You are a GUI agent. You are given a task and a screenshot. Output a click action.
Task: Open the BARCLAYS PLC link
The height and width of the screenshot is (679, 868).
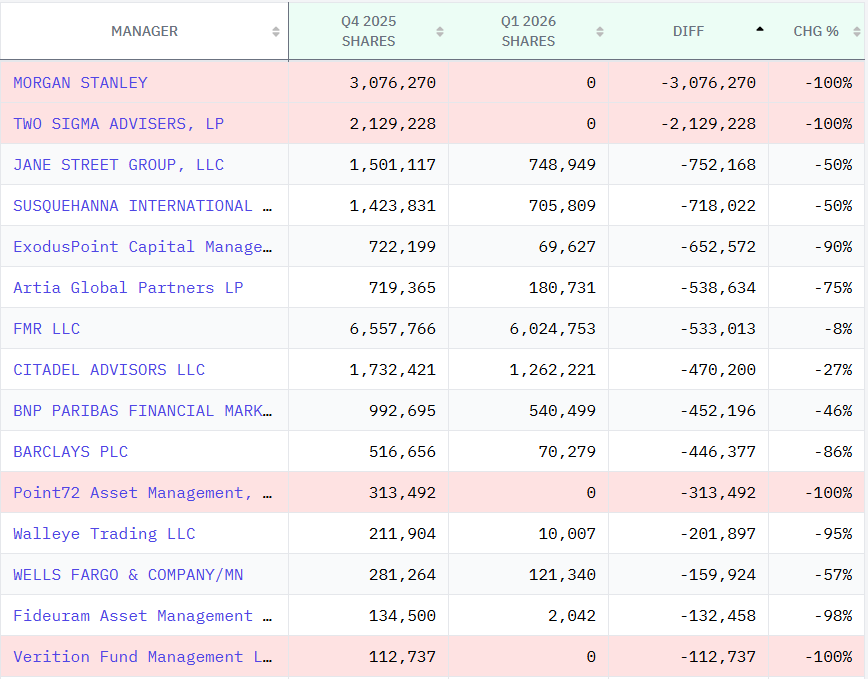(71, 451)
